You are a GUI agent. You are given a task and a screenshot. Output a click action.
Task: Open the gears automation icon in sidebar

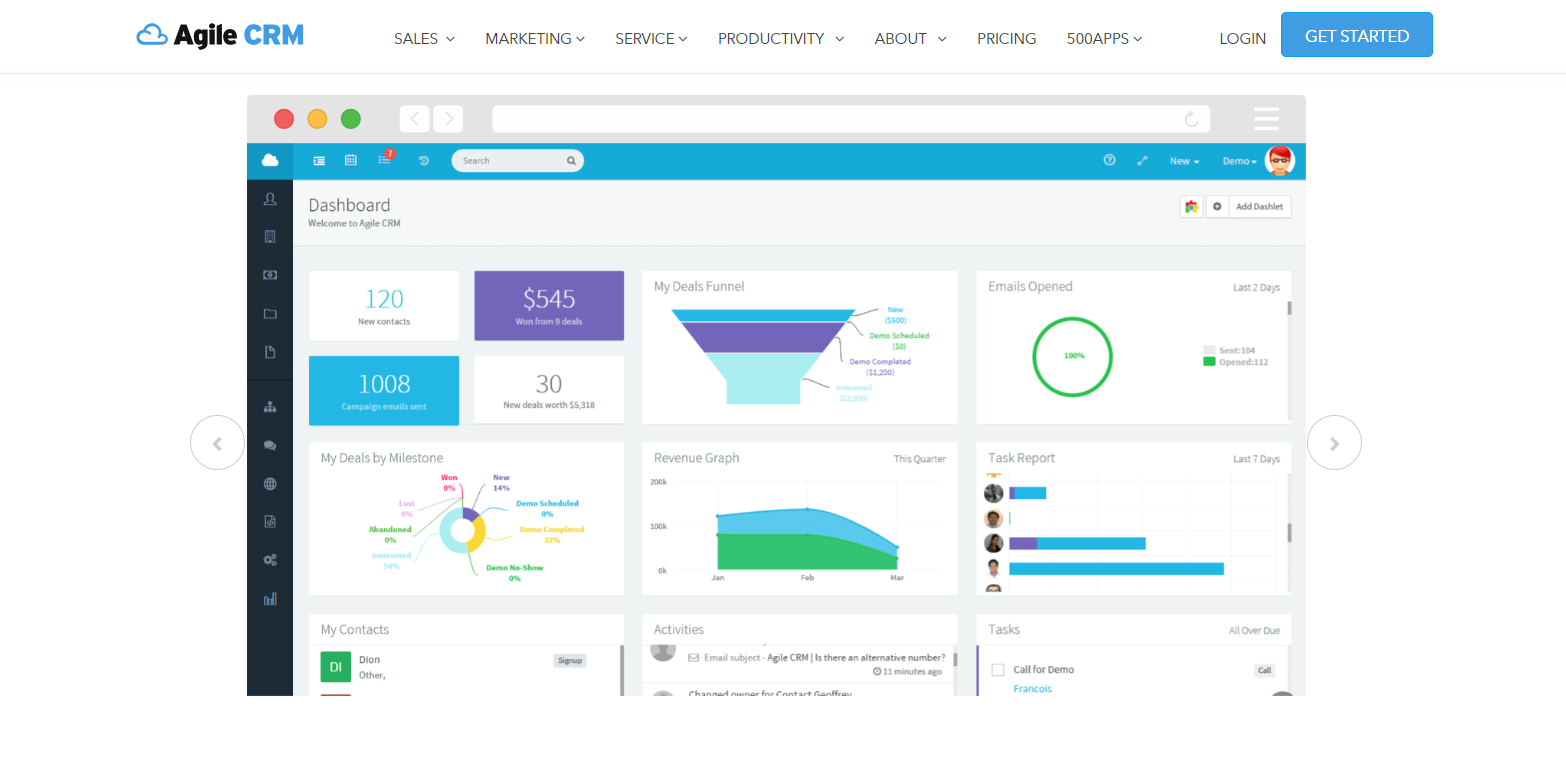270,560
